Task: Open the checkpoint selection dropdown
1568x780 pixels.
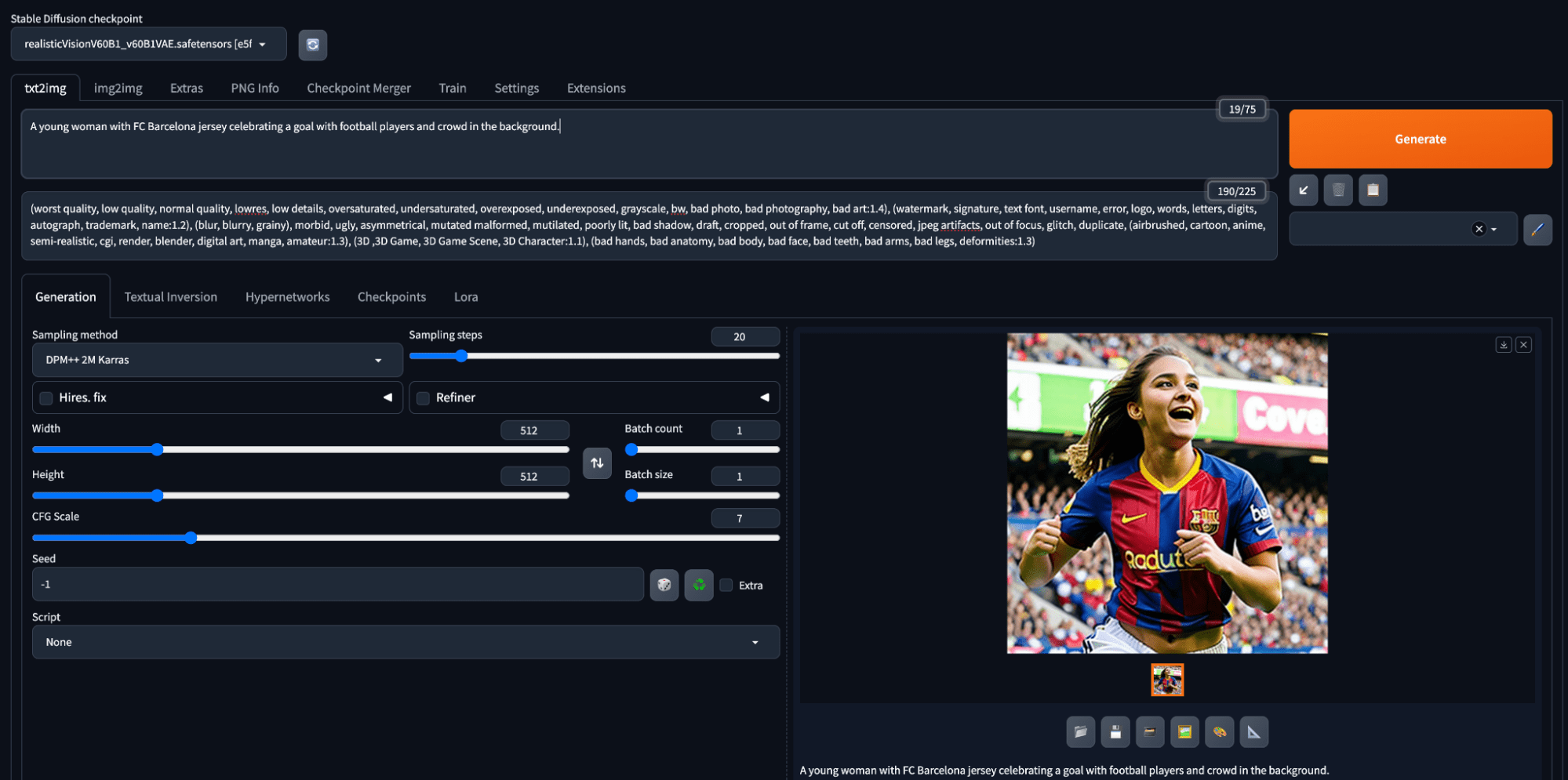Action: pos(148,44)
